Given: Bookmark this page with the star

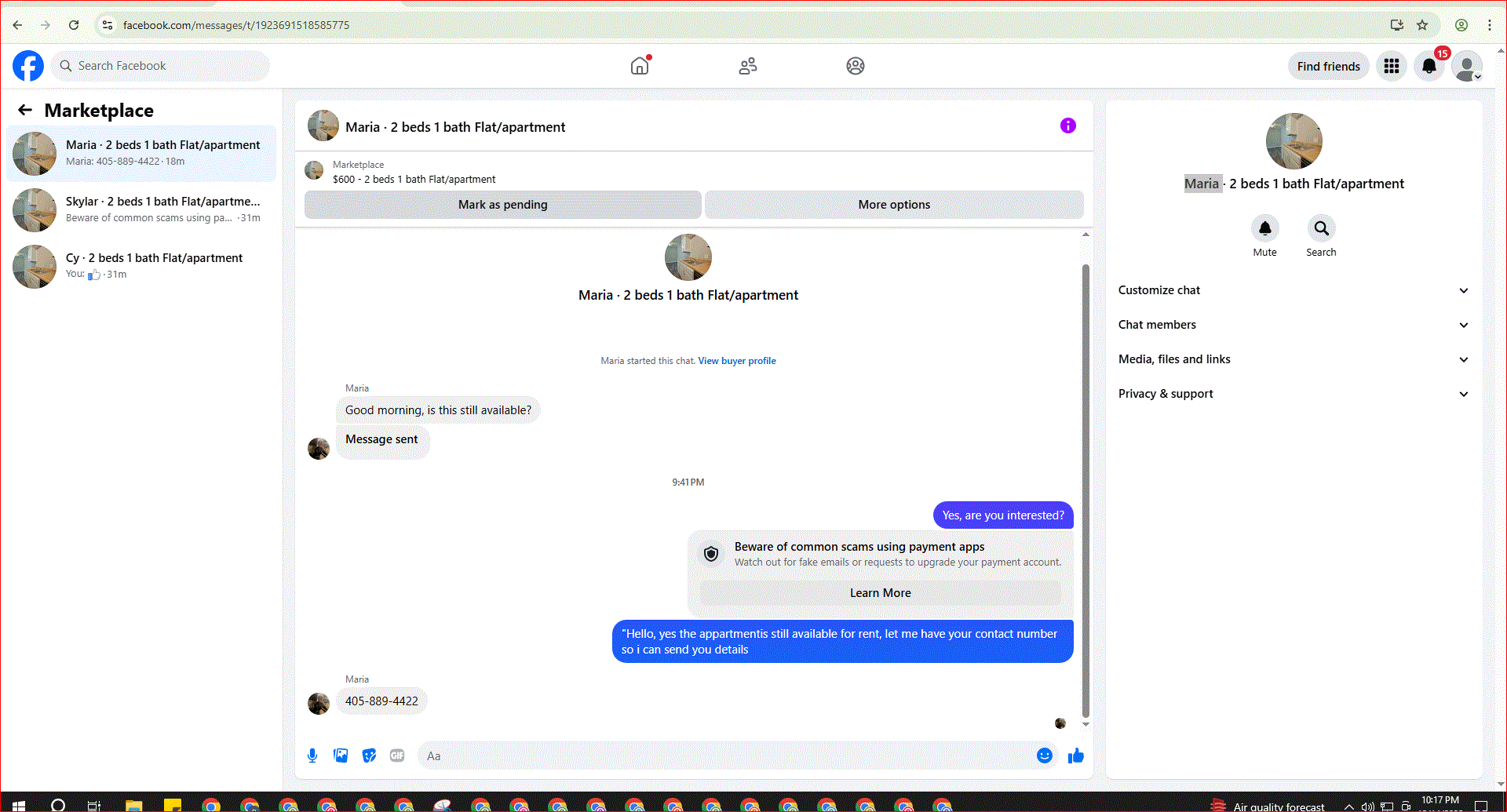Looking at the screenshot, I should pyautogui.click(x=1422, y=25).
